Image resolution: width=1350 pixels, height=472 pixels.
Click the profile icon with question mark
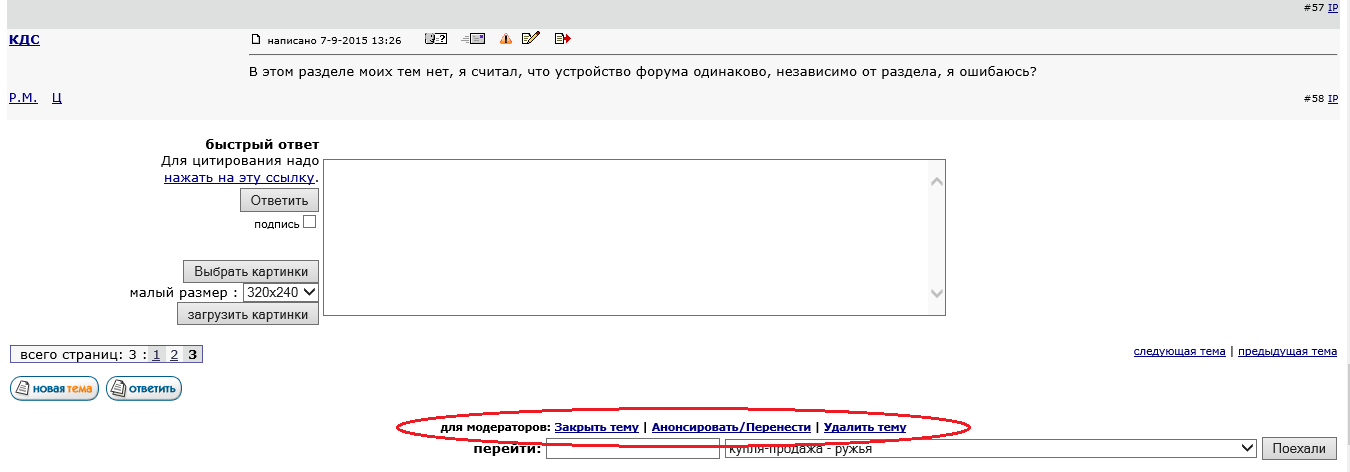435,39
